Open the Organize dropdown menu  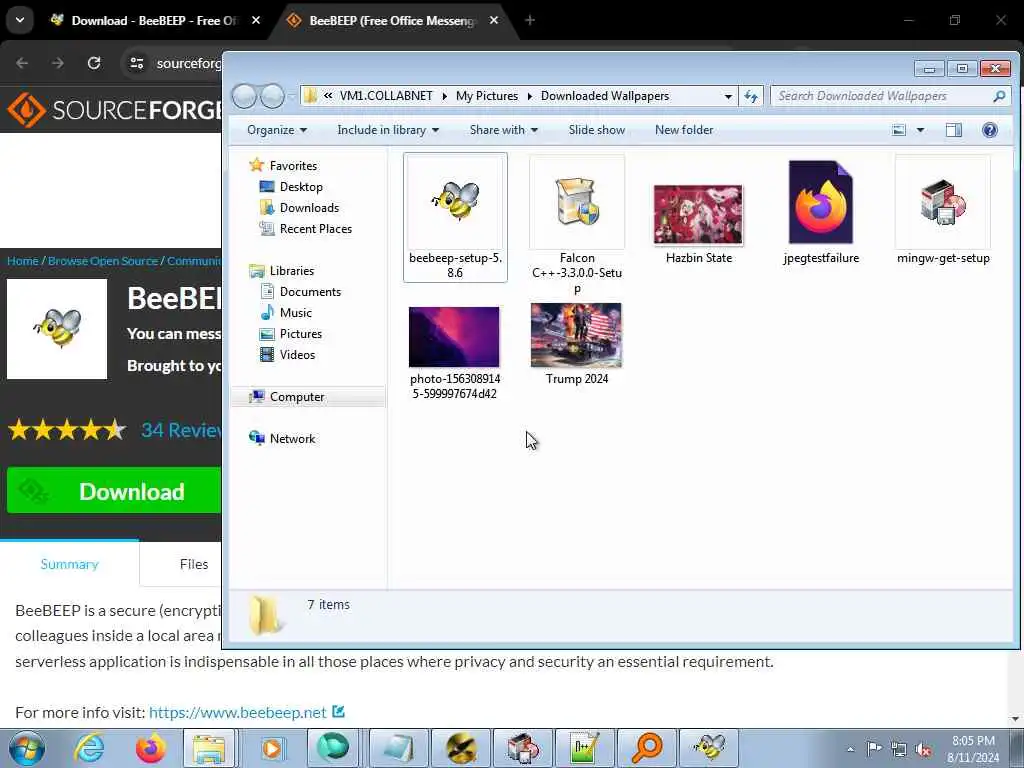[x=277, y=130]
